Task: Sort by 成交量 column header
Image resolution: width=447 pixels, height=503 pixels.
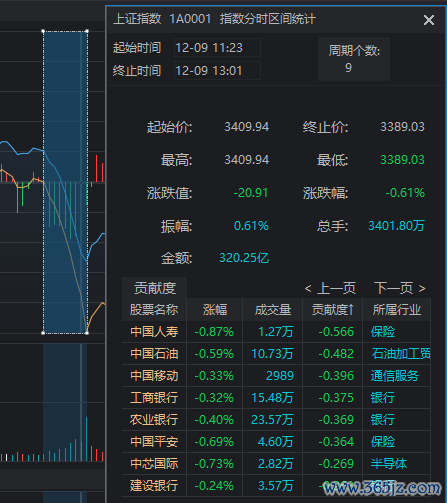Action: click(x=273, y=310)
